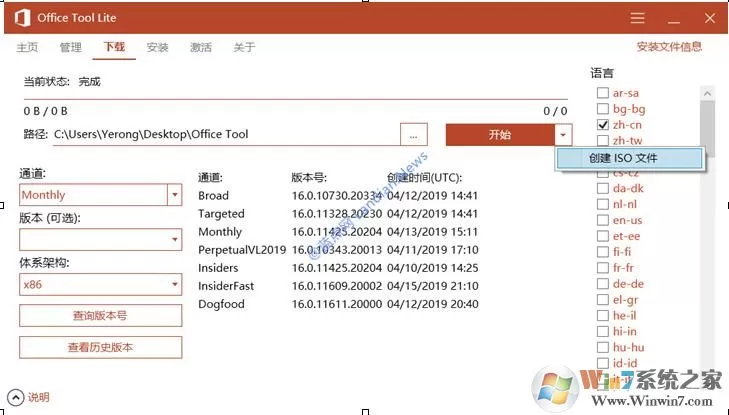Viewport: 729px width, 415px height.
Task: Close the Office Tool Lite window
Action: click(x=709, y=18)
